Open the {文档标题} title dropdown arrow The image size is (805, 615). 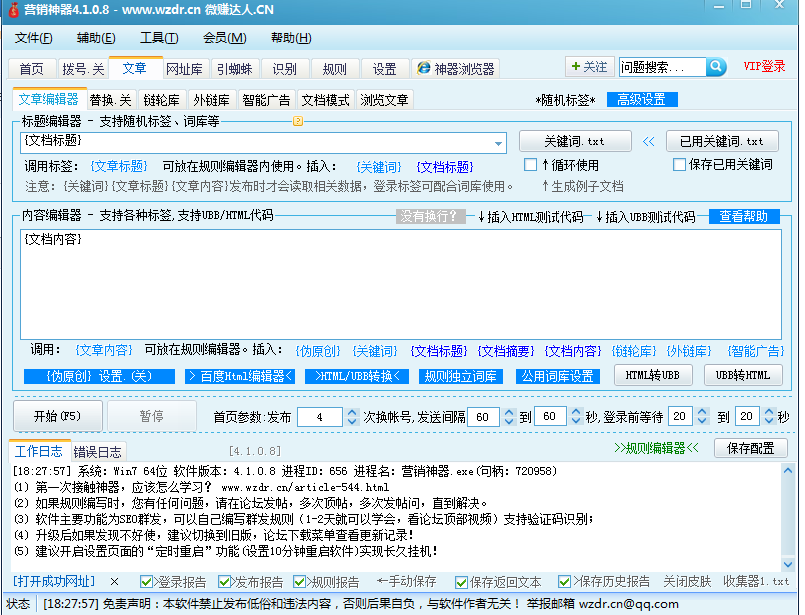497,143
